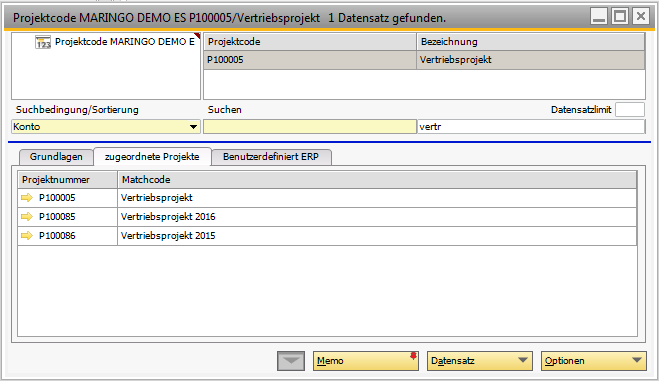Switch to the Grundlagen tab
Screen dimensions: 659x381
coord(56,157)
